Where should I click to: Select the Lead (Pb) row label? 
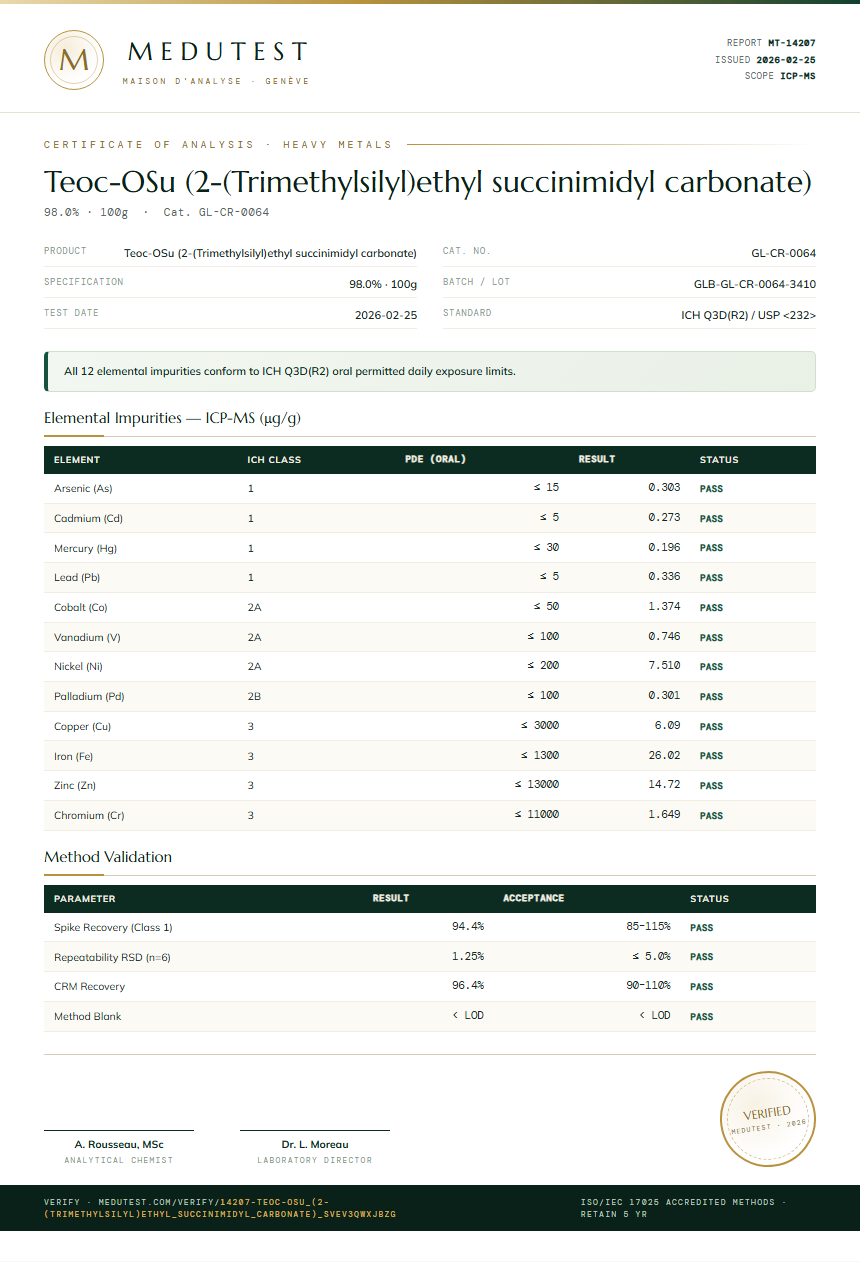click(77, 578)
